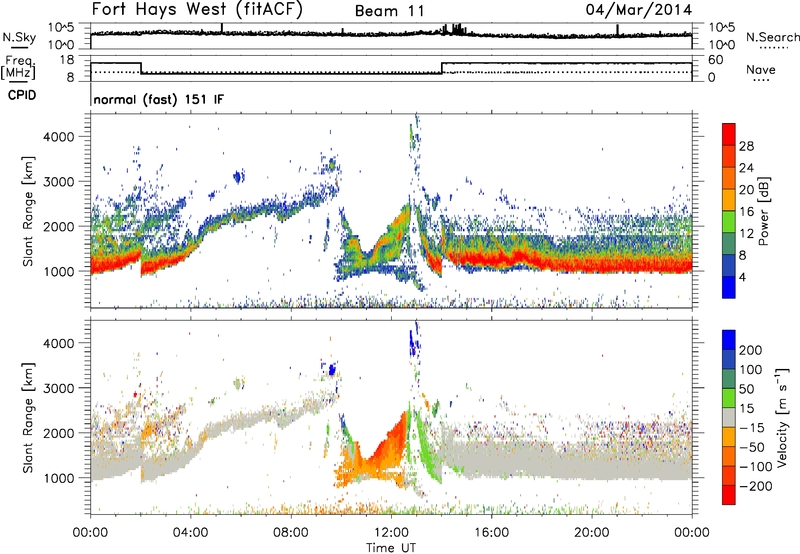Image resolution: width=800 pixels, height=554 pixels.
Task: Click the '200' velocity colorbar tick label
Action: click(751, 350)
